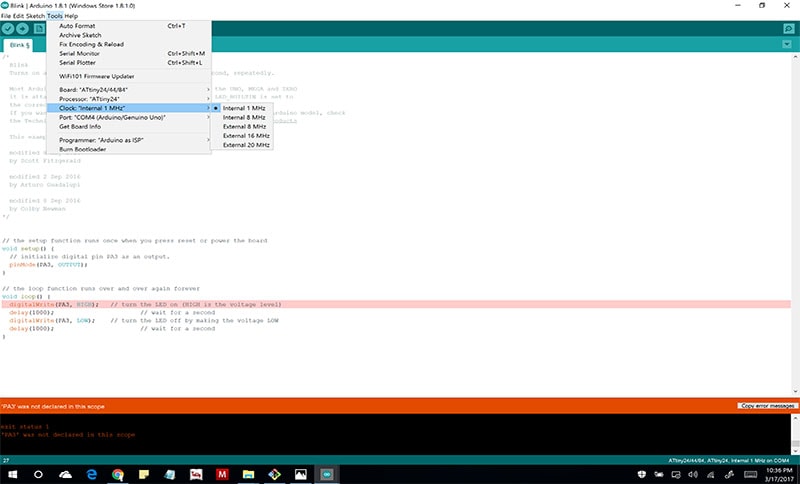Open the battery status tray icon
This screenshot has height=484, width=800.
659,474
